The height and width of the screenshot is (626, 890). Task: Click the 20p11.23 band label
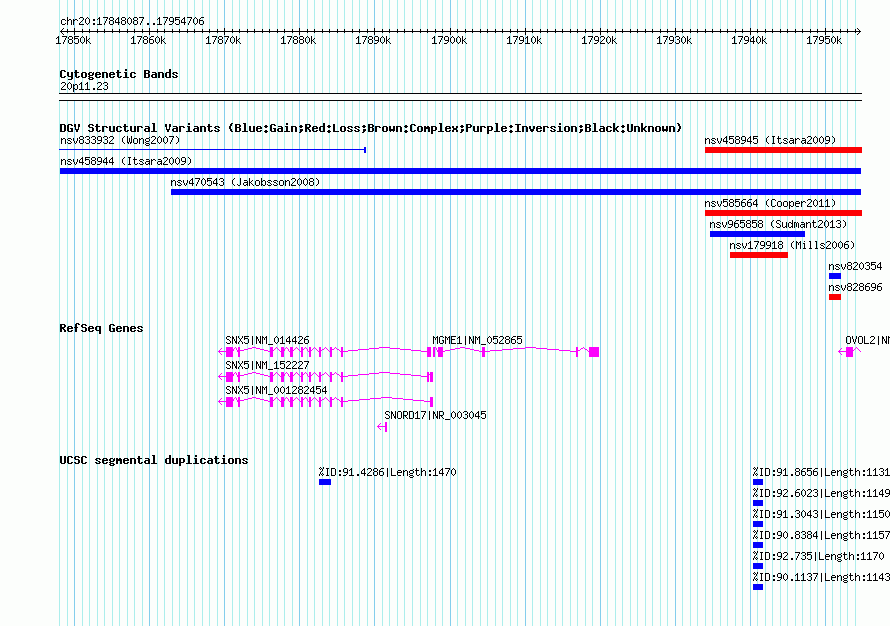(84, 86)
